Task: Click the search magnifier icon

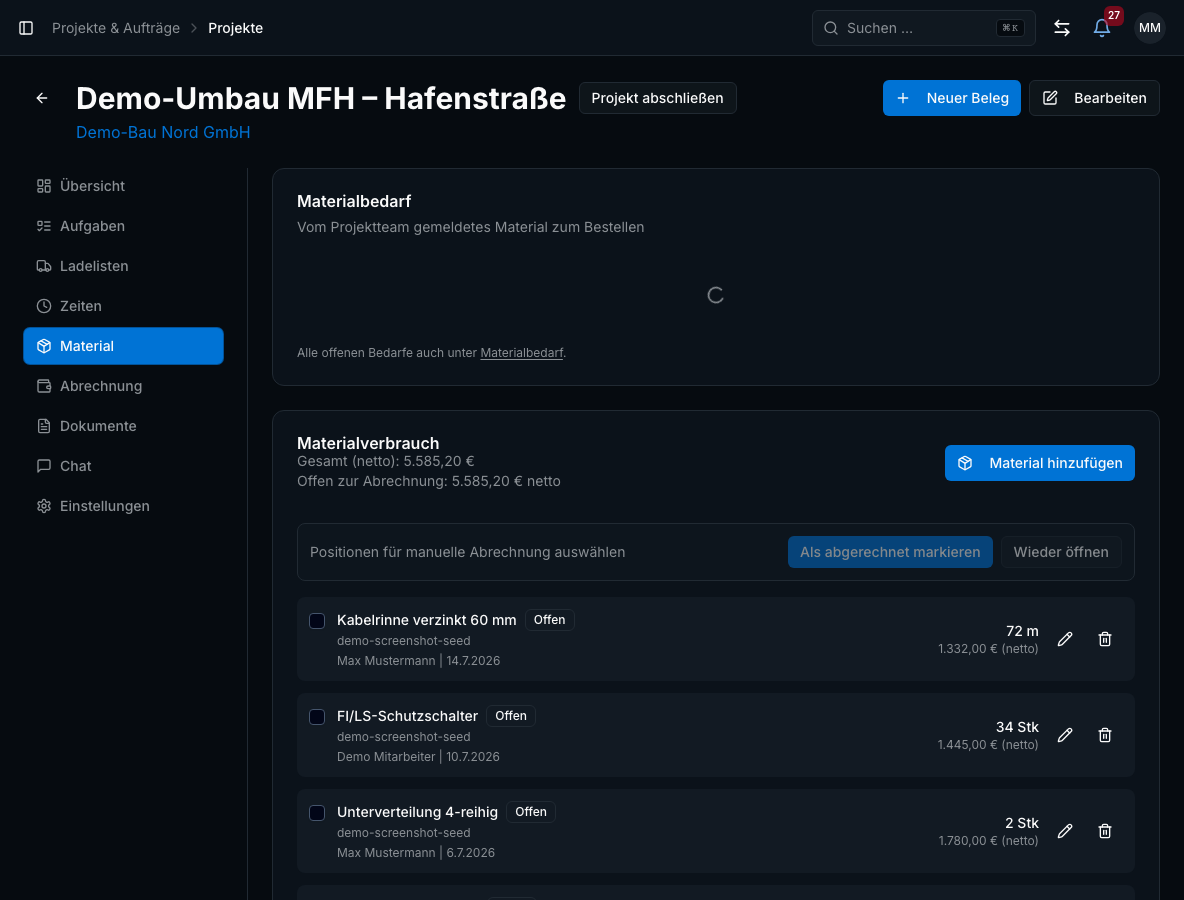Action: click(x=831, y=28)
